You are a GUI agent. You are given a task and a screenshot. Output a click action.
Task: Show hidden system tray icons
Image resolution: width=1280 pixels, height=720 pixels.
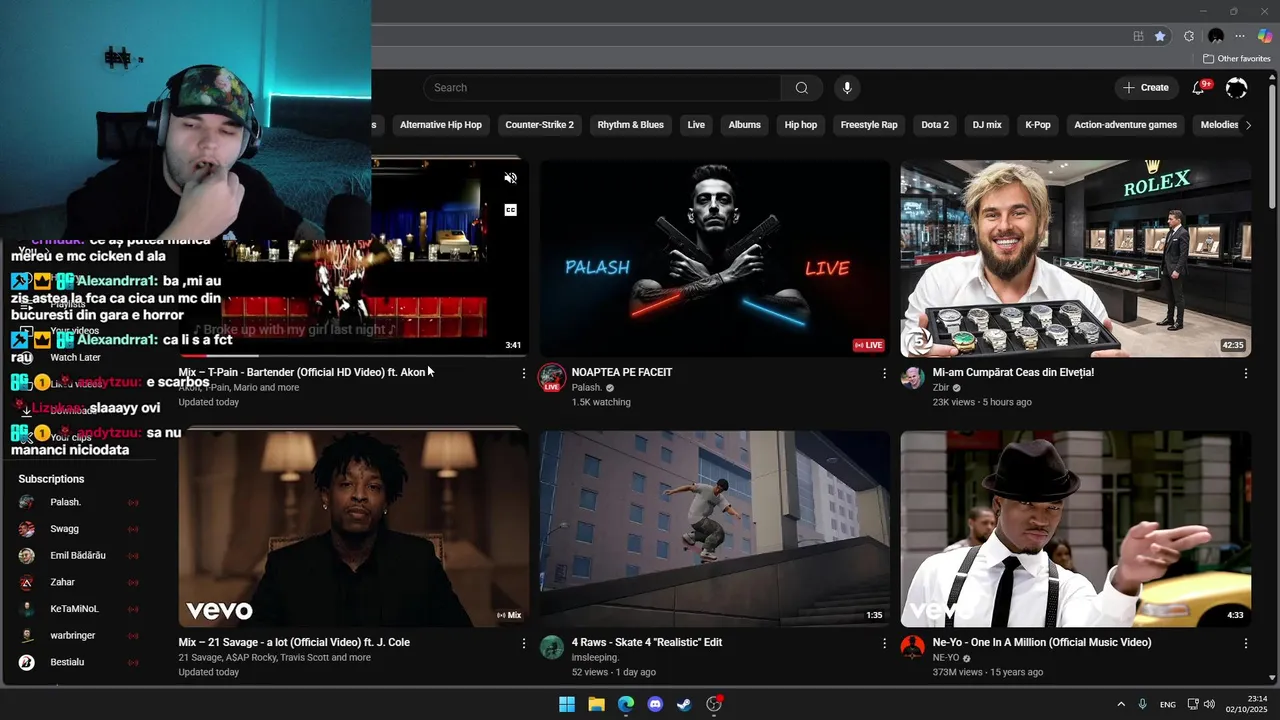click(x=1121, y=704)
